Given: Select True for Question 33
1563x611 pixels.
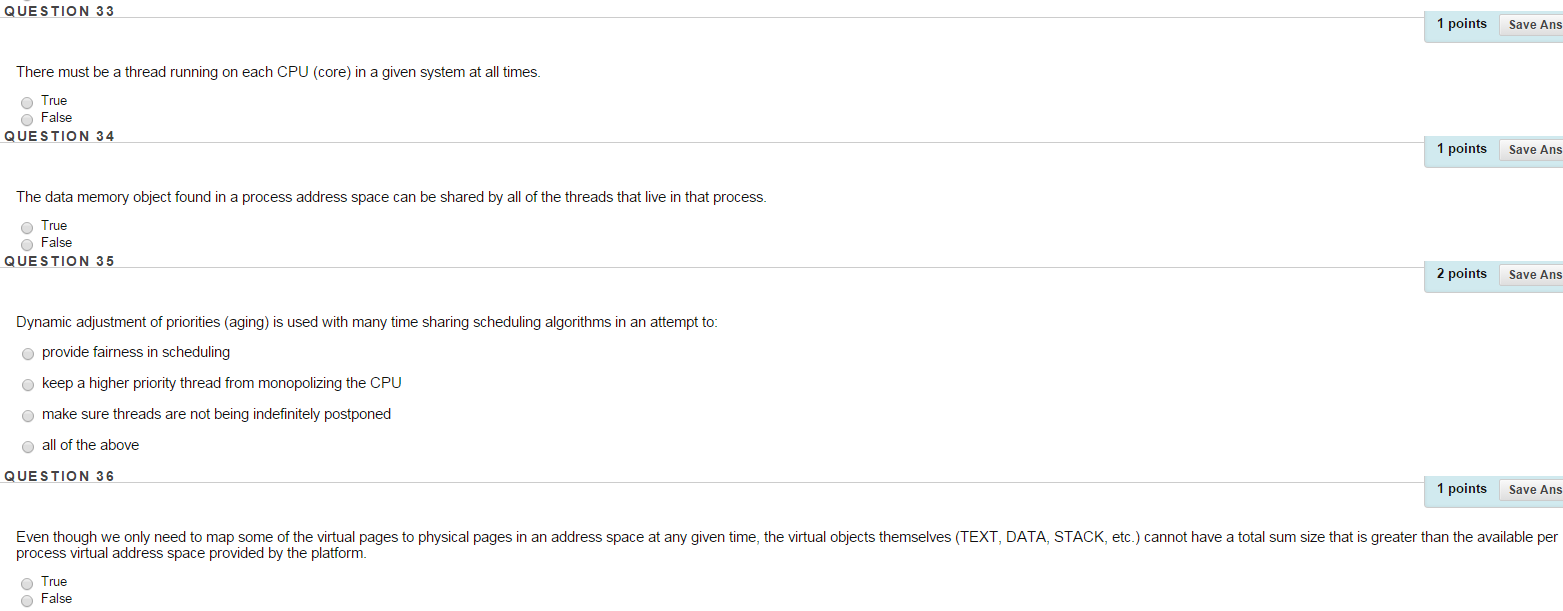Looking at the screenshot, I should 26,101.
